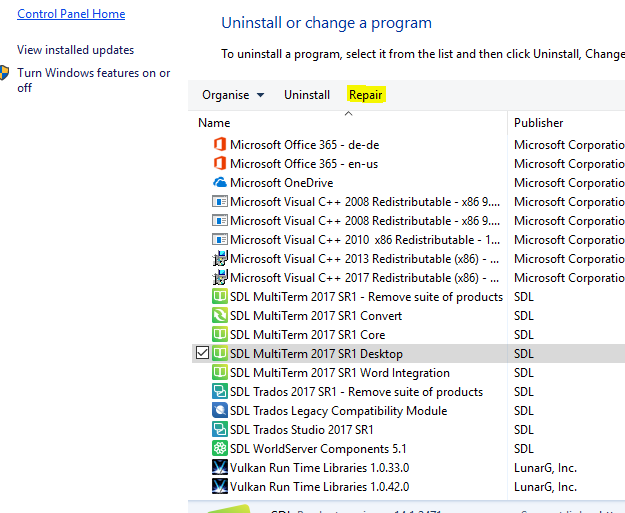Viewport: 625px width, 513px height.
Task: Untick the SDL MultiTerm 2017 SR1 Desktop checkbox
Action: point(201,354)
